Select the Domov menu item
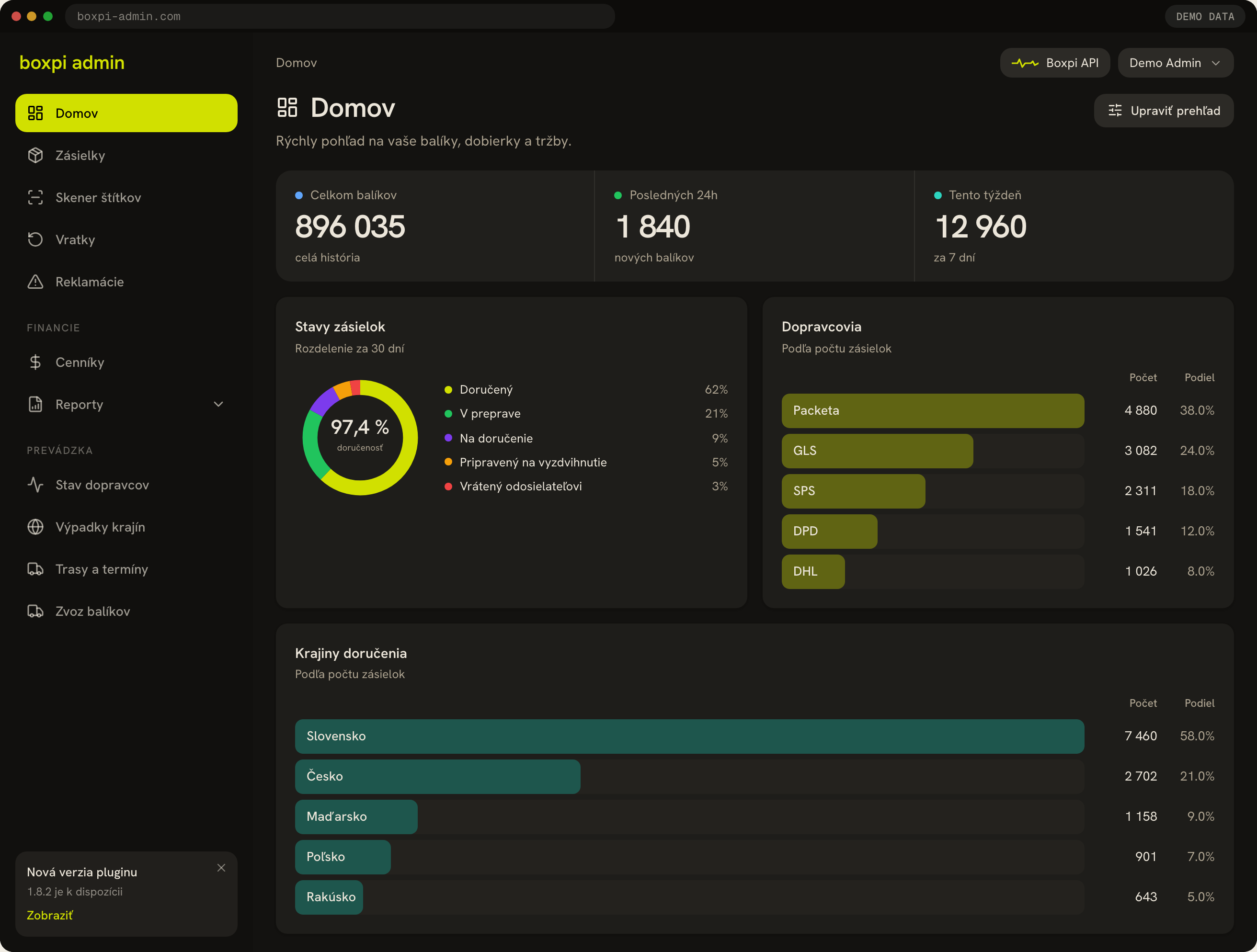Image resolution: width=1257 pixels, height=952 pixels. tap(126, 113)
